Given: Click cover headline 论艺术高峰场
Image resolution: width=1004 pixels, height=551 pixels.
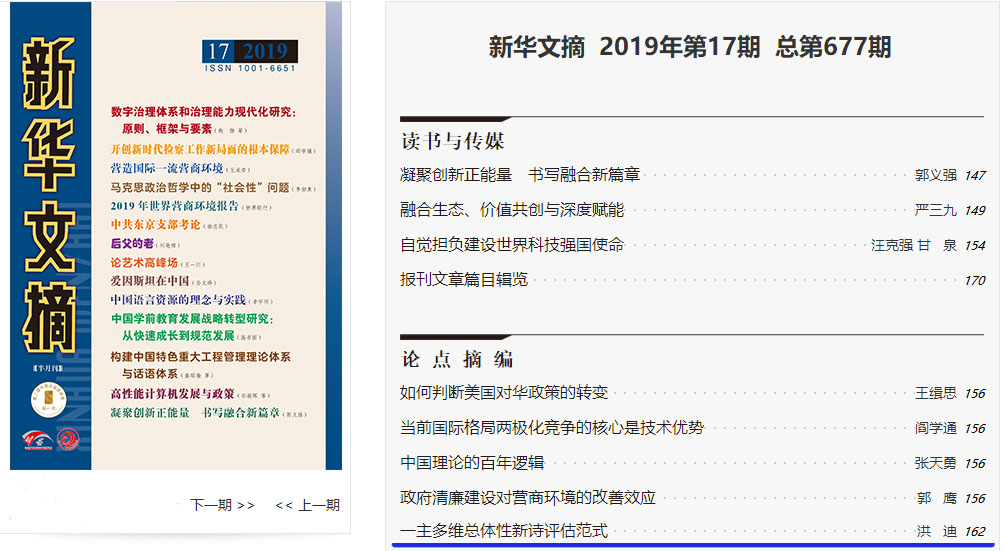Looking at the screenshot, I should coord(143,262).
